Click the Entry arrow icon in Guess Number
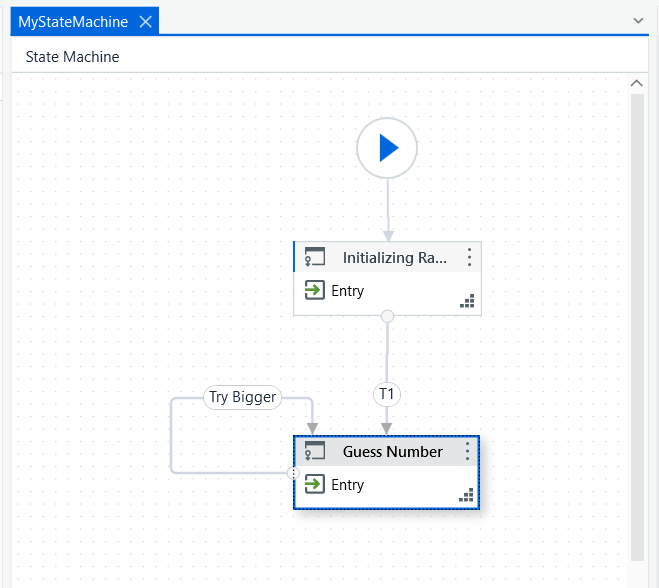The height and width of the screenshot is (588, 659). click(x=314, y=484)
